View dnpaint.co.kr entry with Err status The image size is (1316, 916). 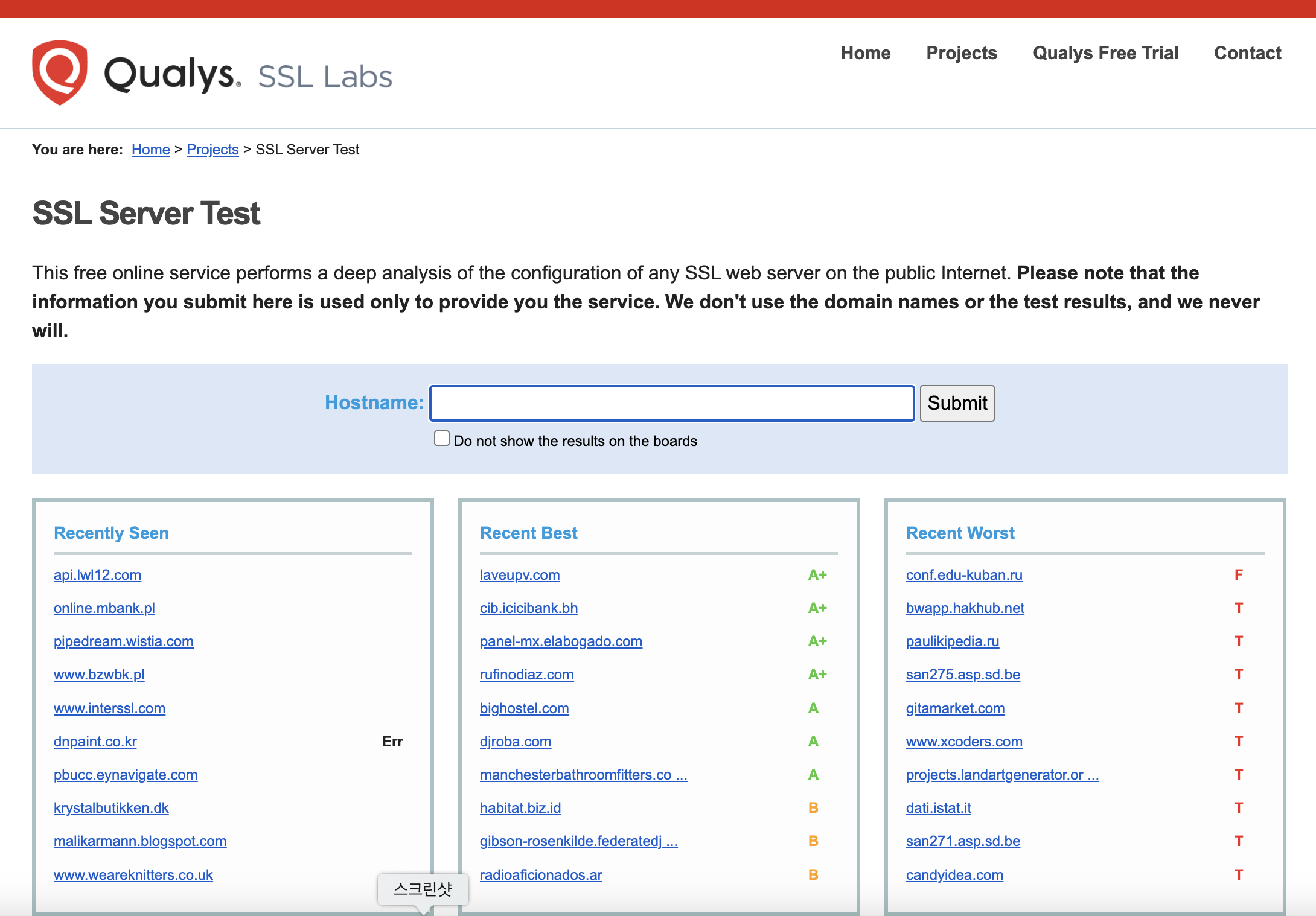pyautogui.click(x=95, y=742)
